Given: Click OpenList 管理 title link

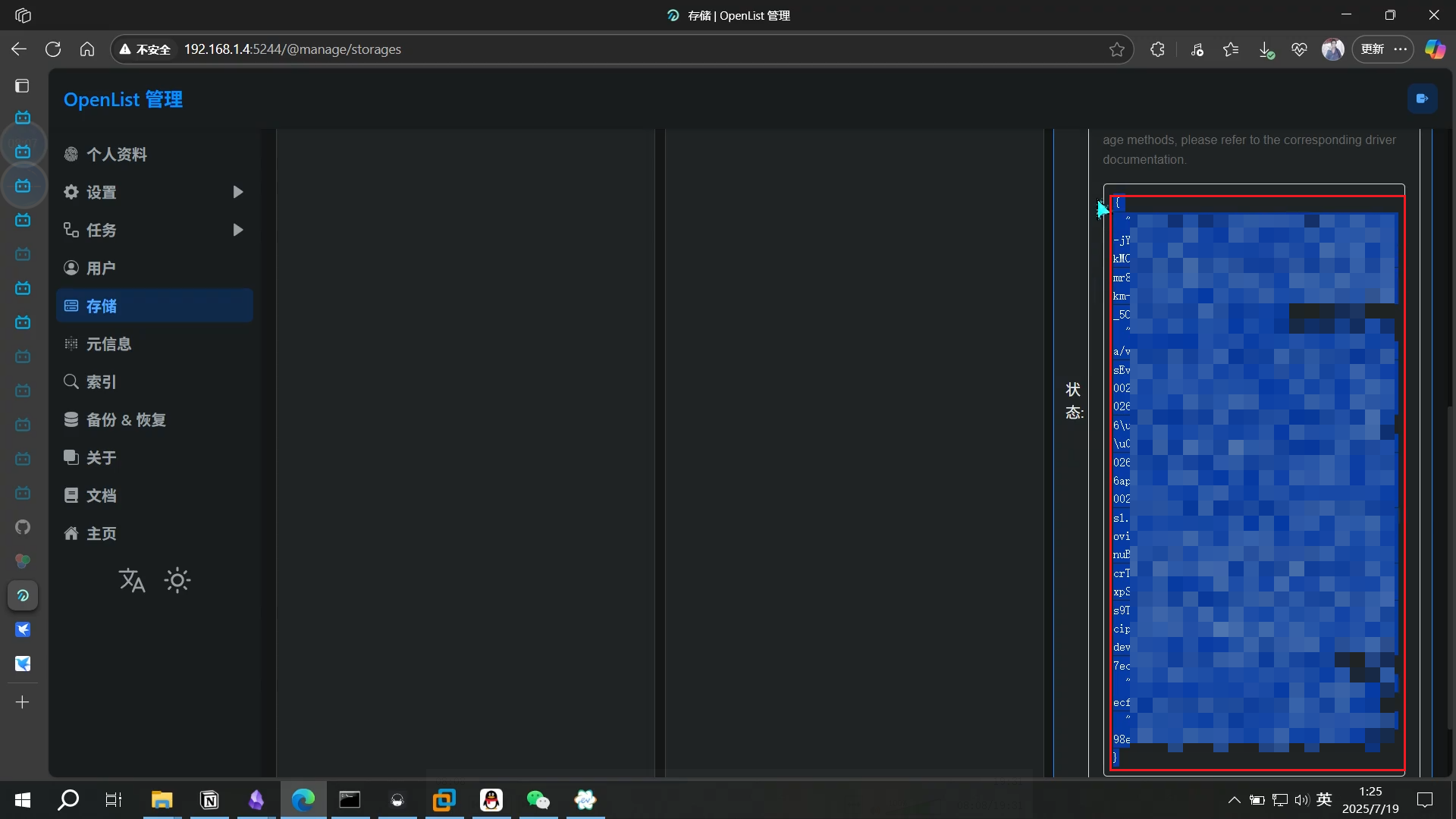Looking at the screenshot, I should 123,99.
